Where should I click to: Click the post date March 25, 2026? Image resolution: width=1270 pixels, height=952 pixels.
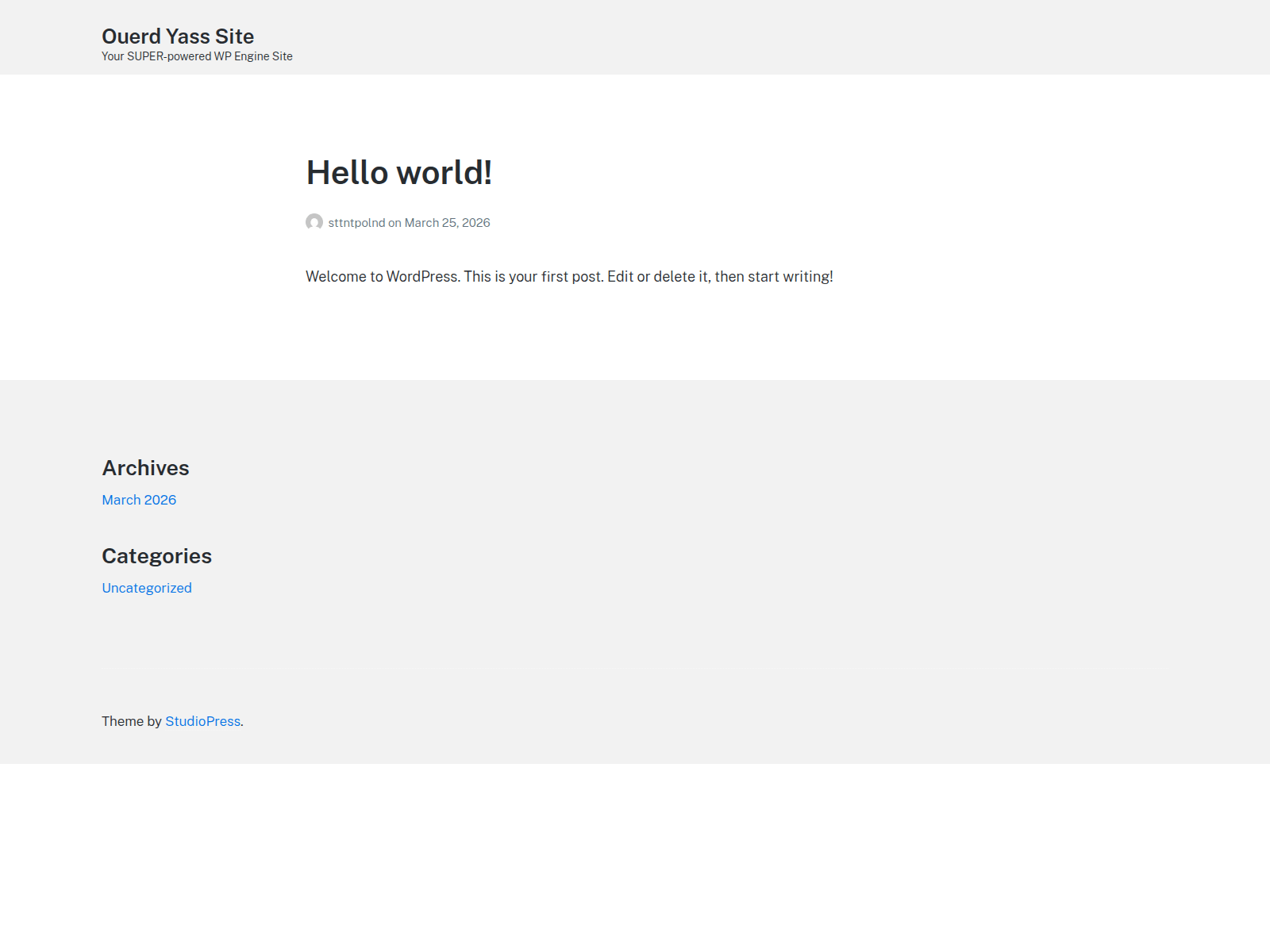point(447,223)
